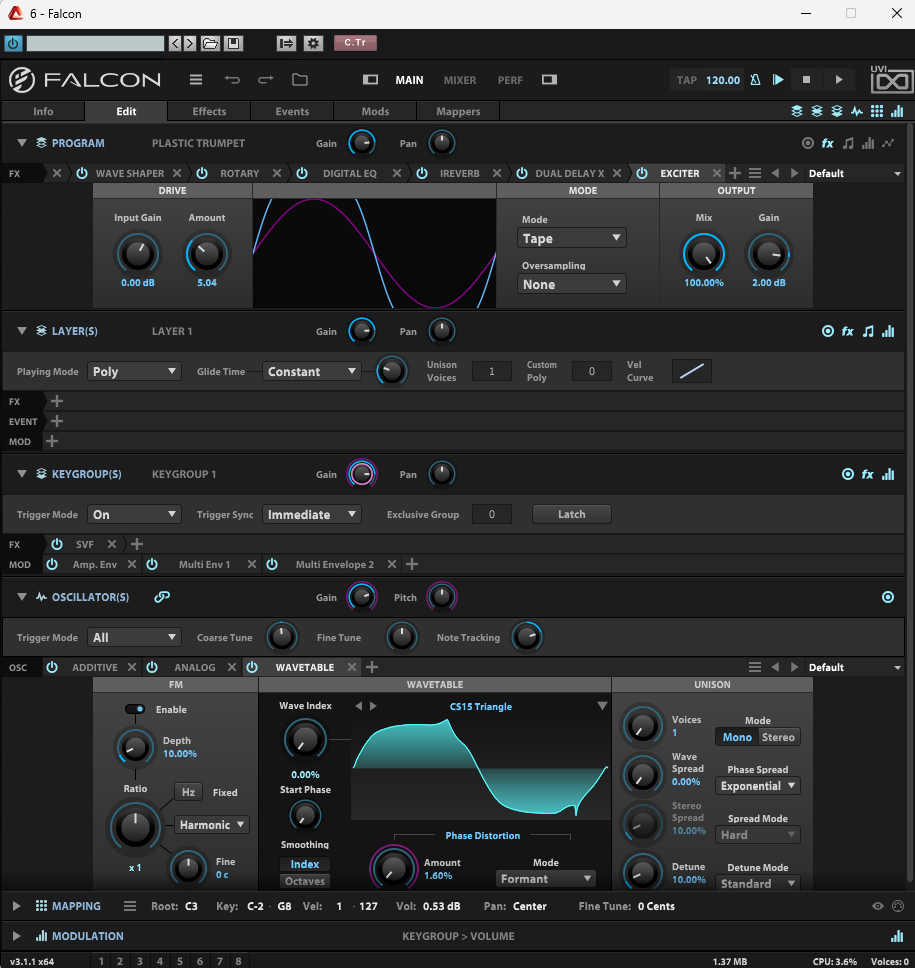Image resolution: width=915 pixels, height=968 pixels.
Task: Toggle Amp. Env modulation power
Action: [x=52, y=564]
